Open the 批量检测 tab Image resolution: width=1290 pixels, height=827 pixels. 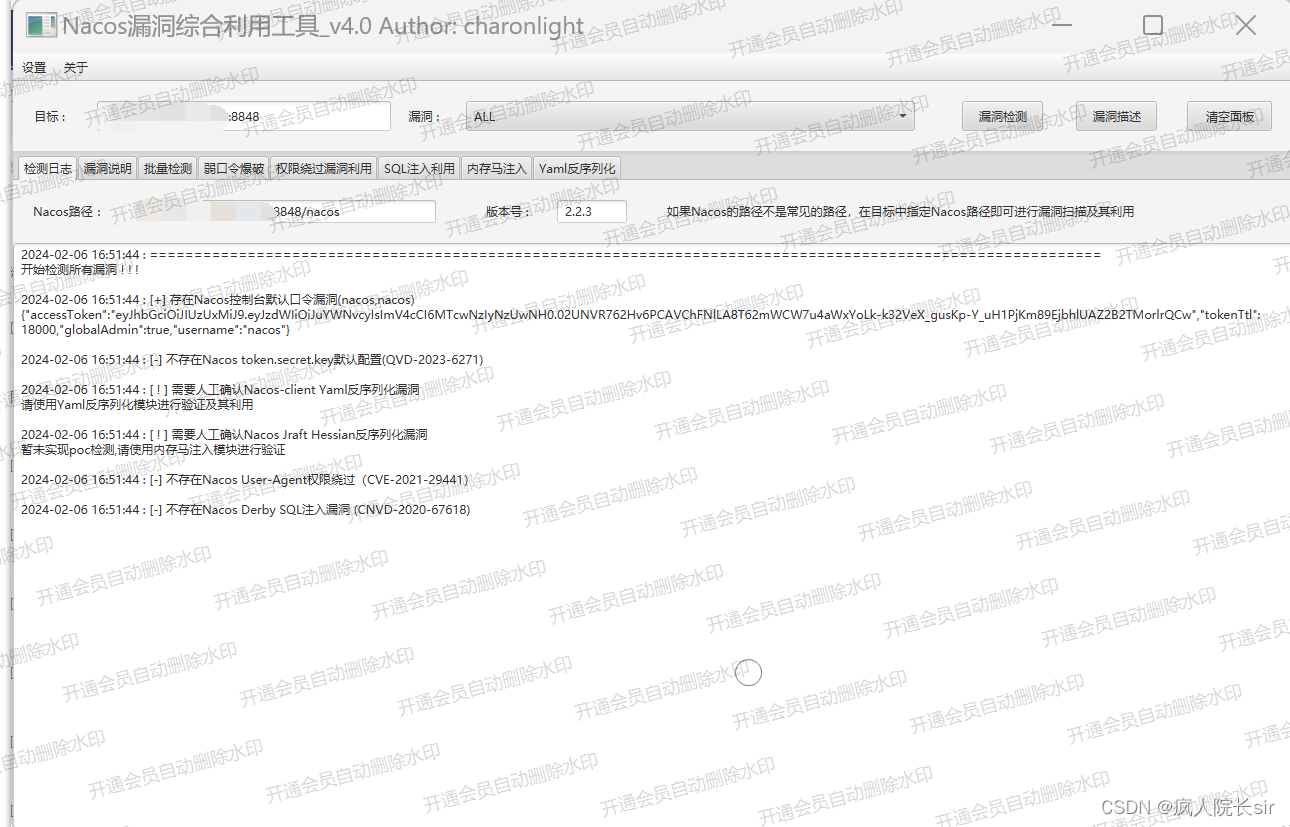tap(166, 168)
